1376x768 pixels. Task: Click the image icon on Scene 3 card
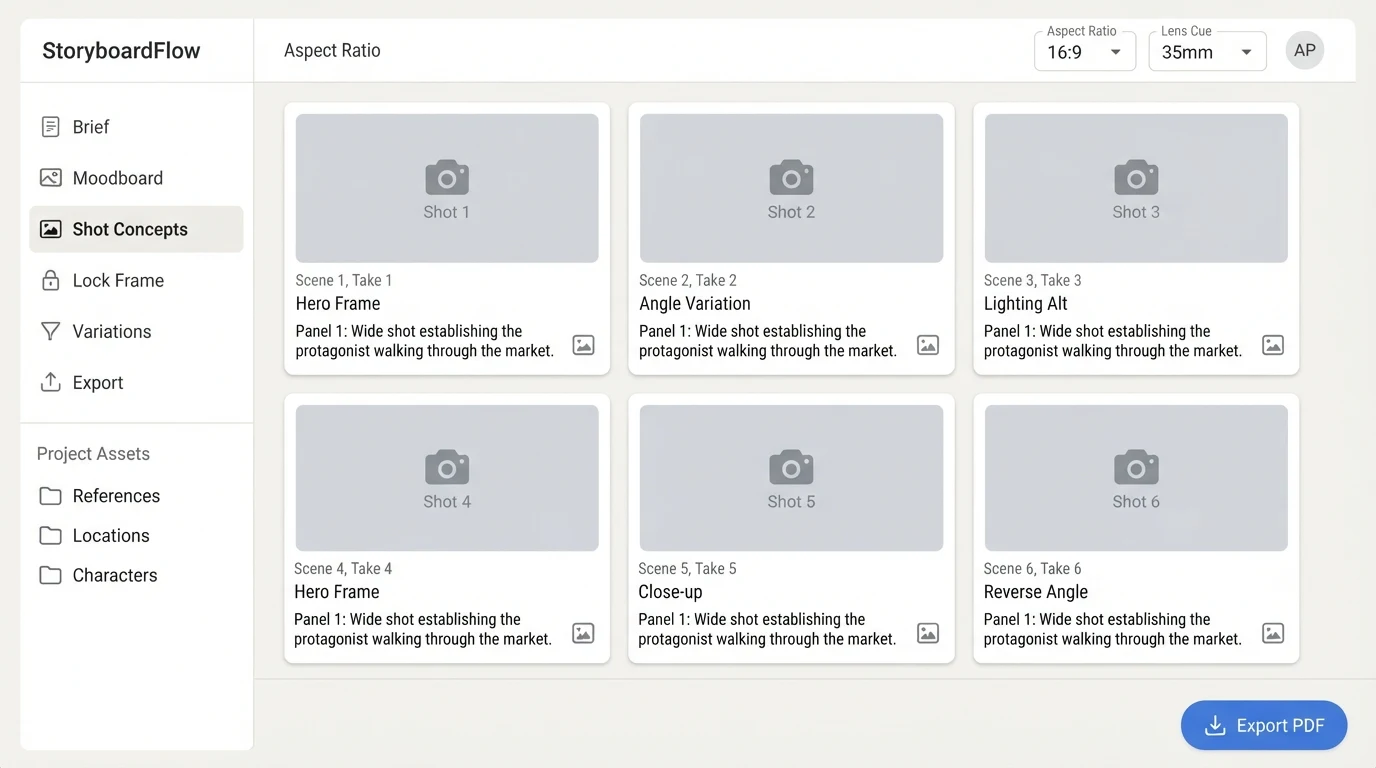pos(1273,345)
